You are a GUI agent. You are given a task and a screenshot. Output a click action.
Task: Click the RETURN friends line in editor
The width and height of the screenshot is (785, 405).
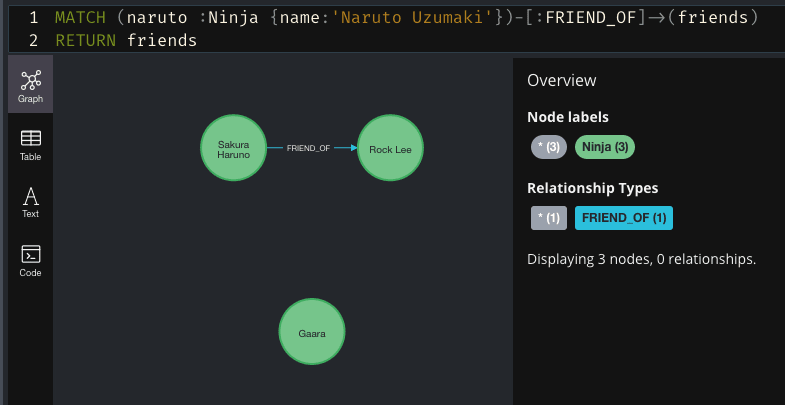point(127,41)
